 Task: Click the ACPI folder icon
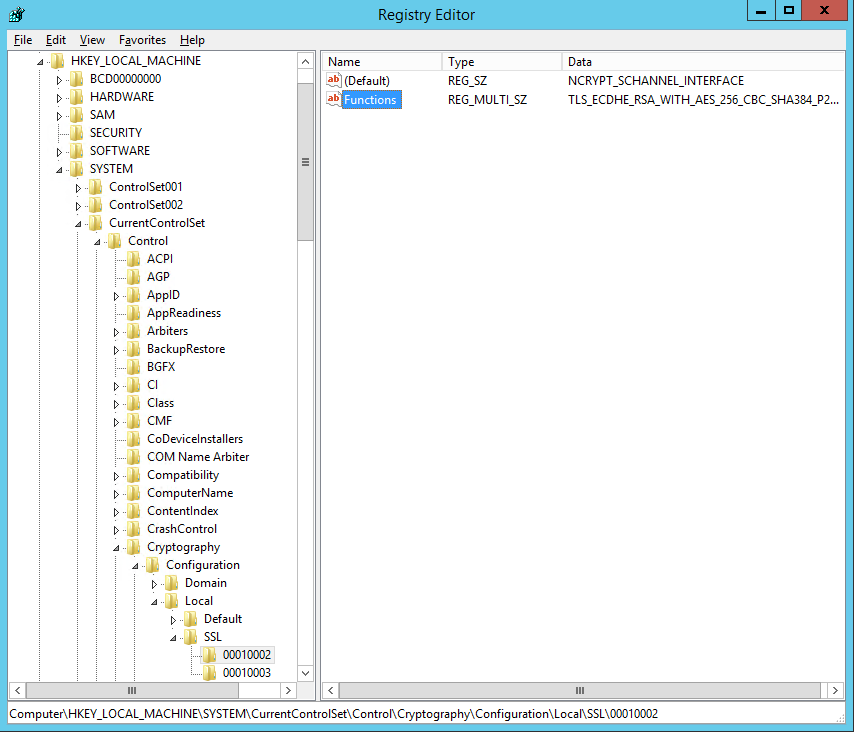pyautogui.click(x=134, y=259)
